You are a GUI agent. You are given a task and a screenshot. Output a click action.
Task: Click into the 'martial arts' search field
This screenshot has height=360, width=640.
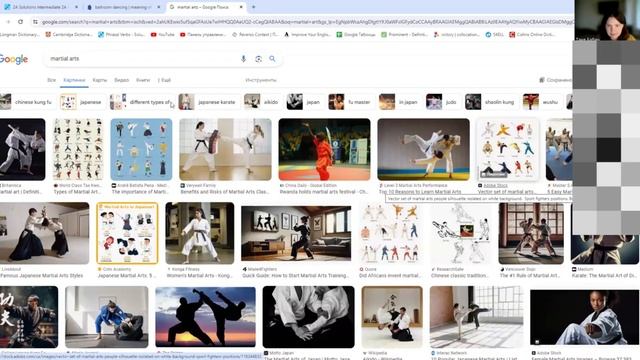point(143,59)
